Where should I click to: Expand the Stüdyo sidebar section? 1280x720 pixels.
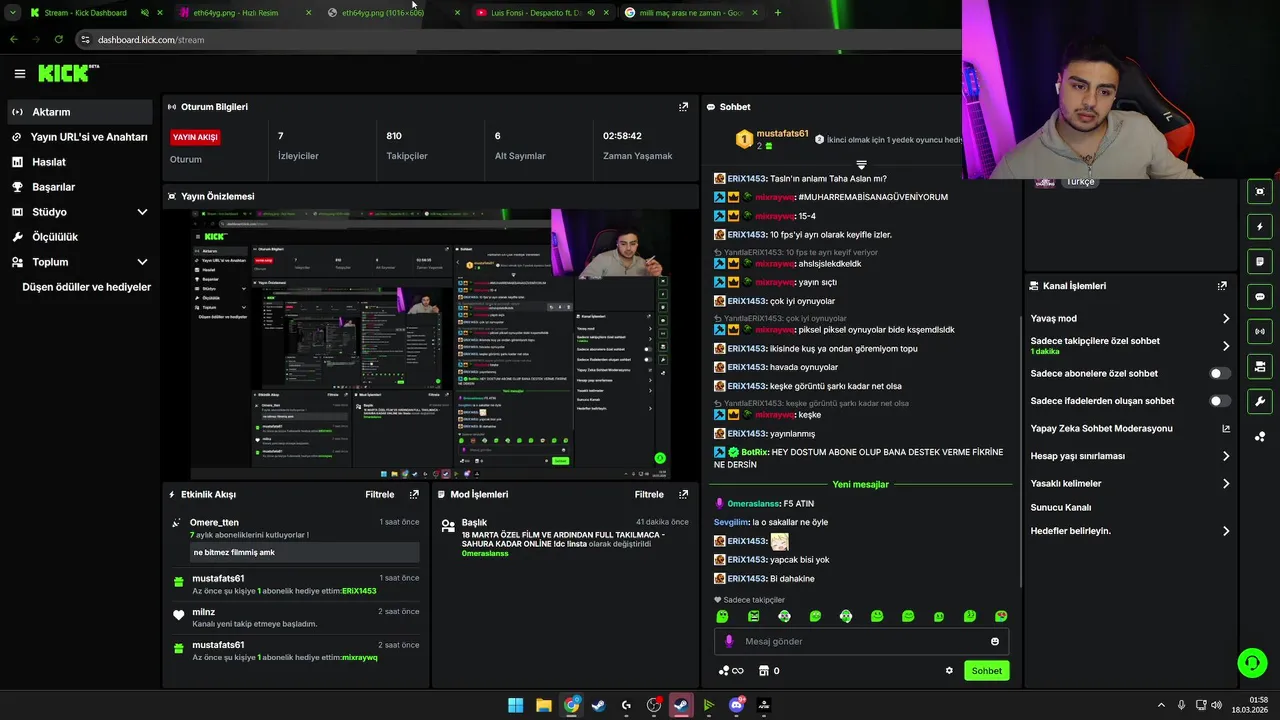[x=142, y=212]
